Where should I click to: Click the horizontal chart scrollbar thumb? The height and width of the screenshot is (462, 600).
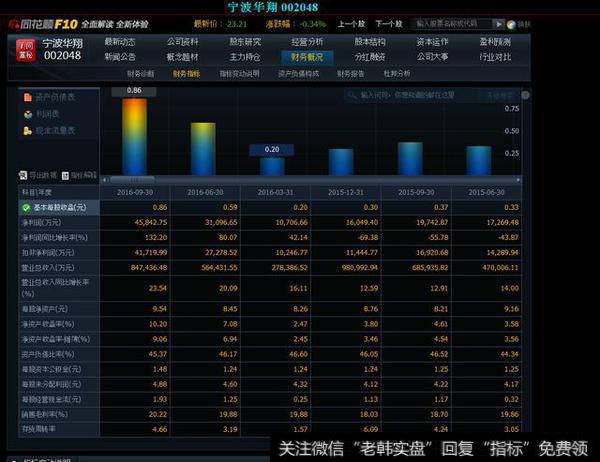click(x=132, y=180)
